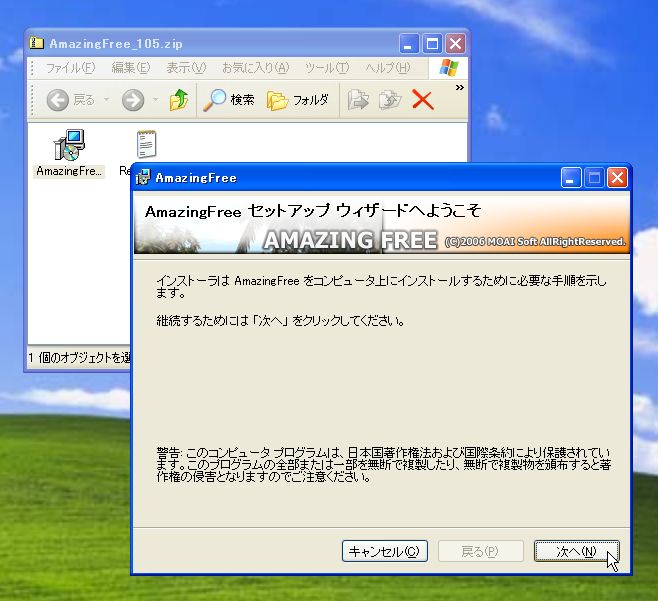The height and width of the screenshot is (601, 658).
Task: Expand the toolbar overflow chevron »
Action: point(460,88)
